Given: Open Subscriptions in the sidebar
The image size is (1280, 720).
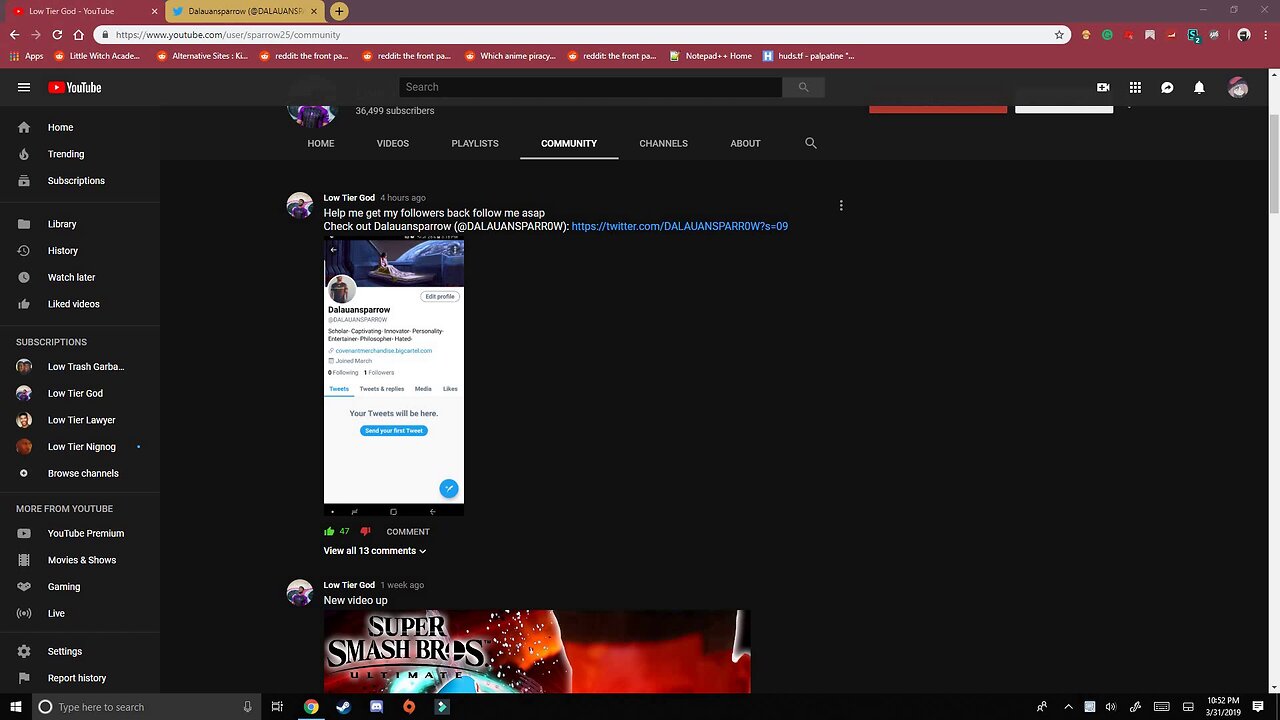Looking at the screenshot, I should (80, 181).
